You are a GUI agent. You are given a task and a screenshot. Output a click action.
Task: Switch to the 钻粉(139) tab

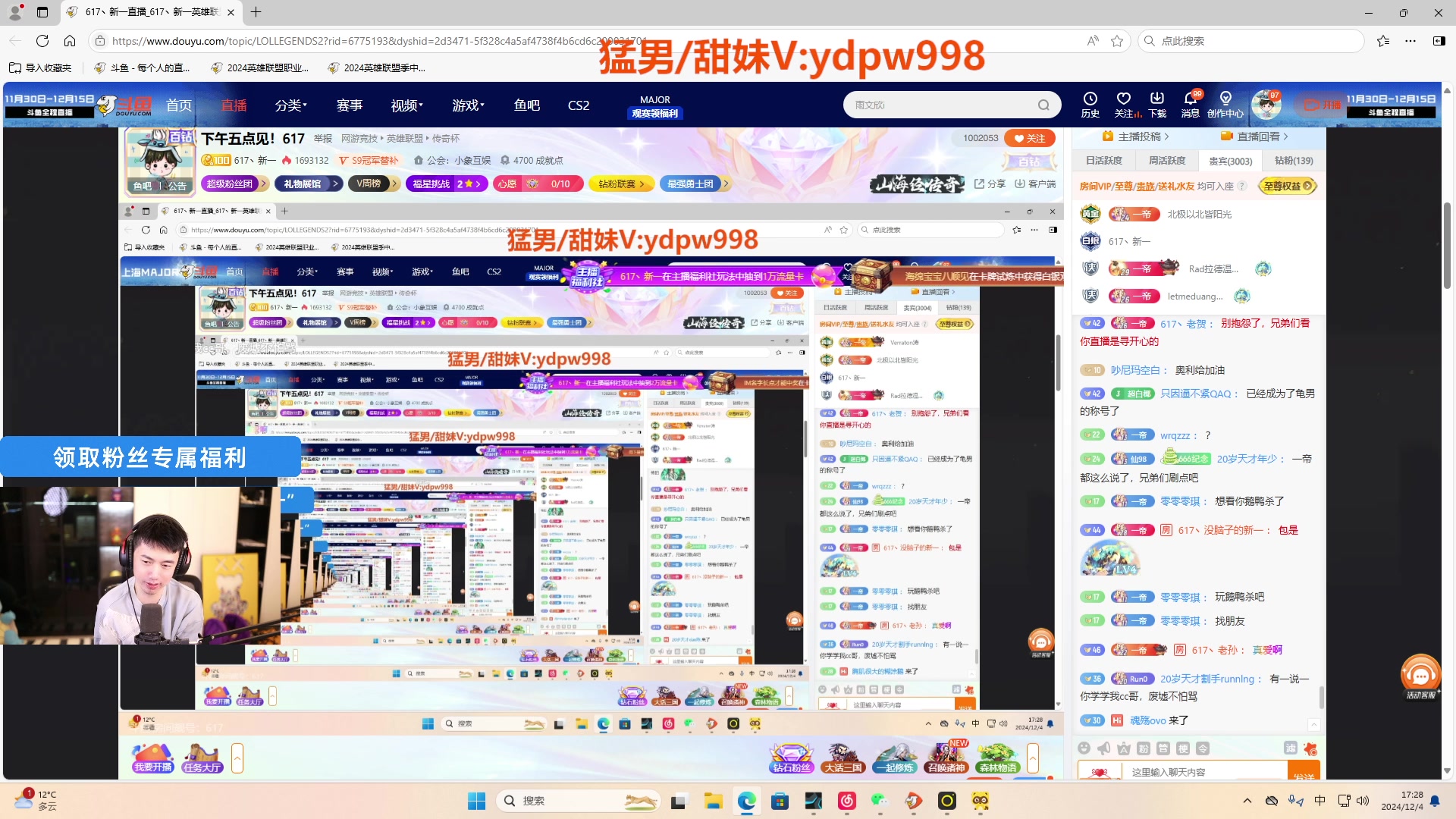(x=1294, y=161)
